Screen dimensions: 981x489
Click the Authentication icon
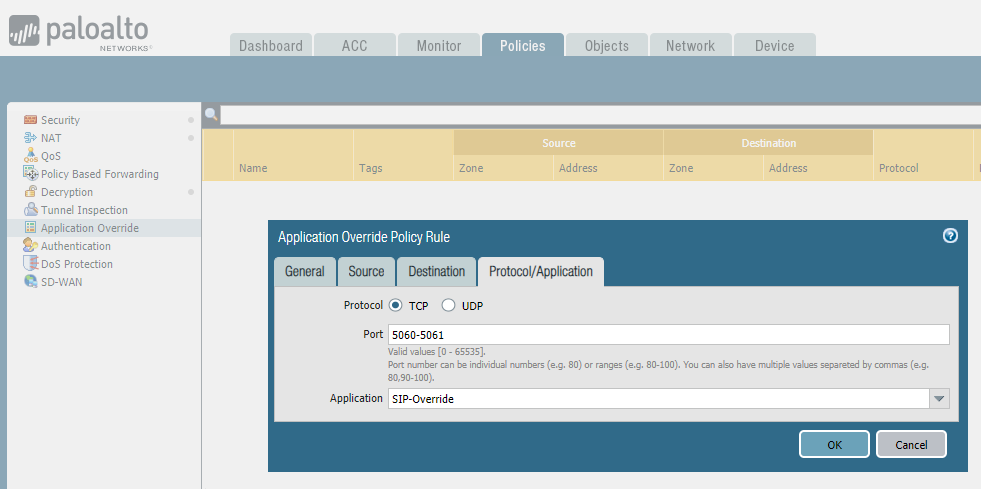pos(30,246)
